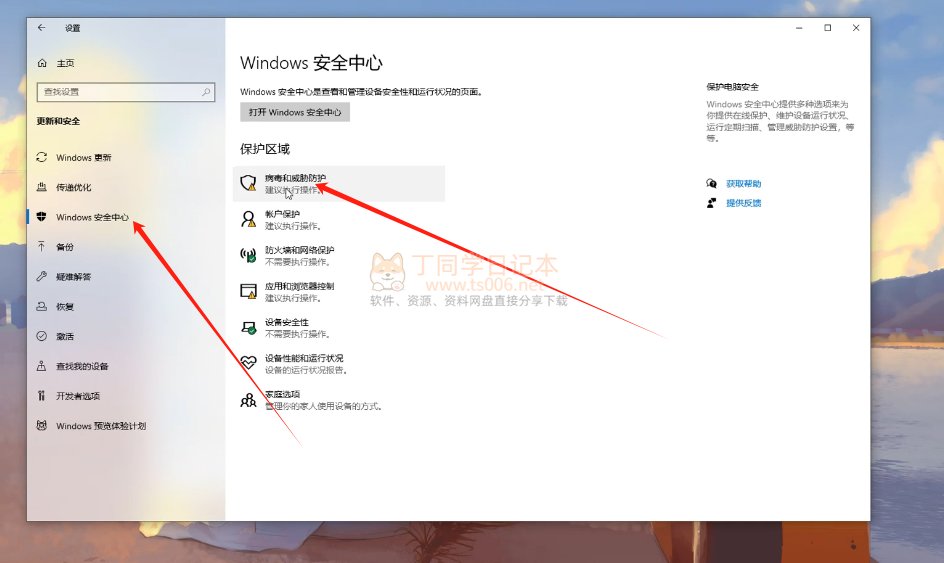Click the 帐户保护 person icon
Viewport: 944px width, 563px height.
(248, 219)
